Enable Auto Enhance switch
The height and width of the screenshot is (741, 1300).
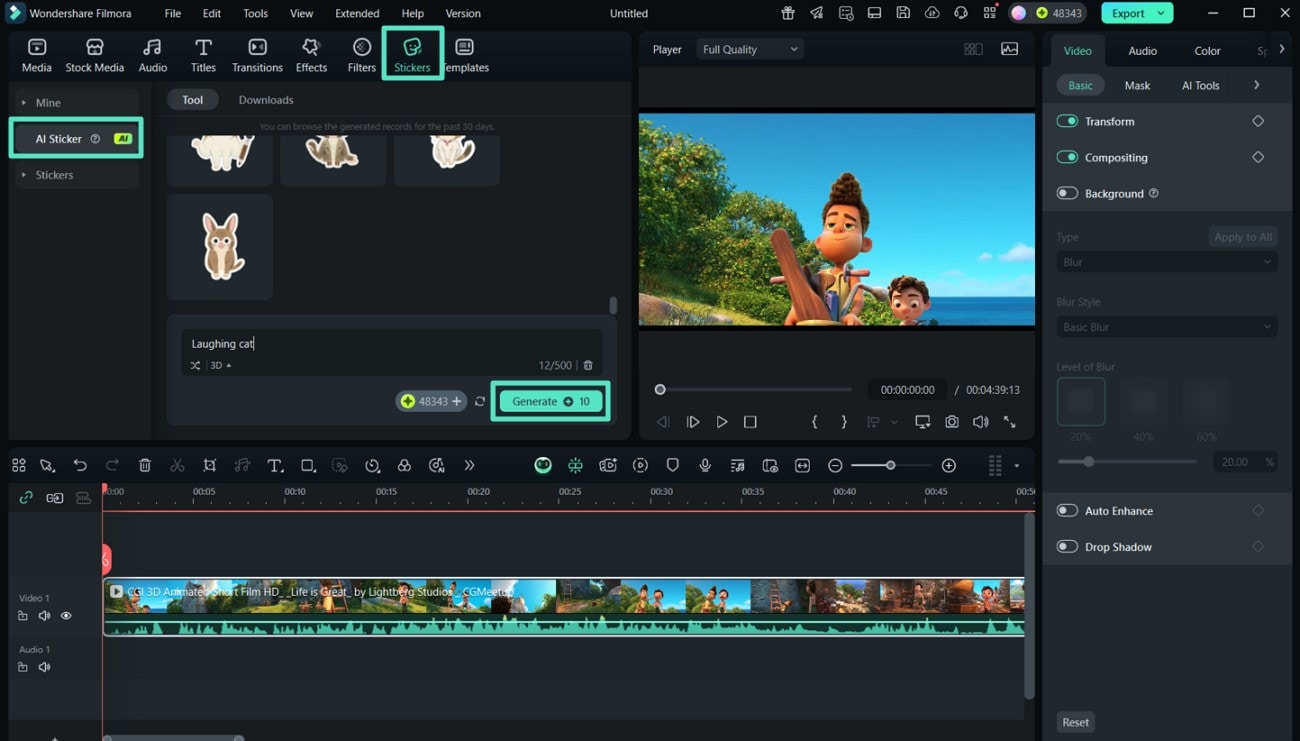[x=1067, y=510]
